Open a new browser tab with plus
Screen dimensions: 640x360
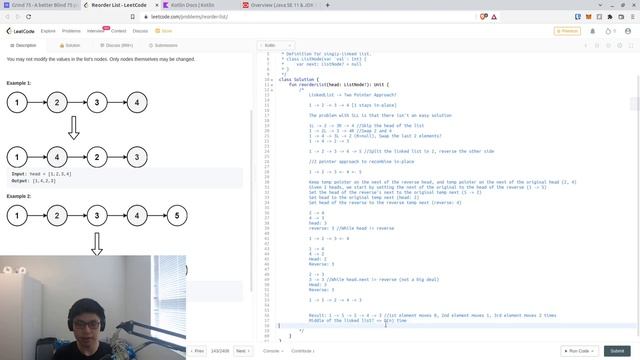(327, 5)
